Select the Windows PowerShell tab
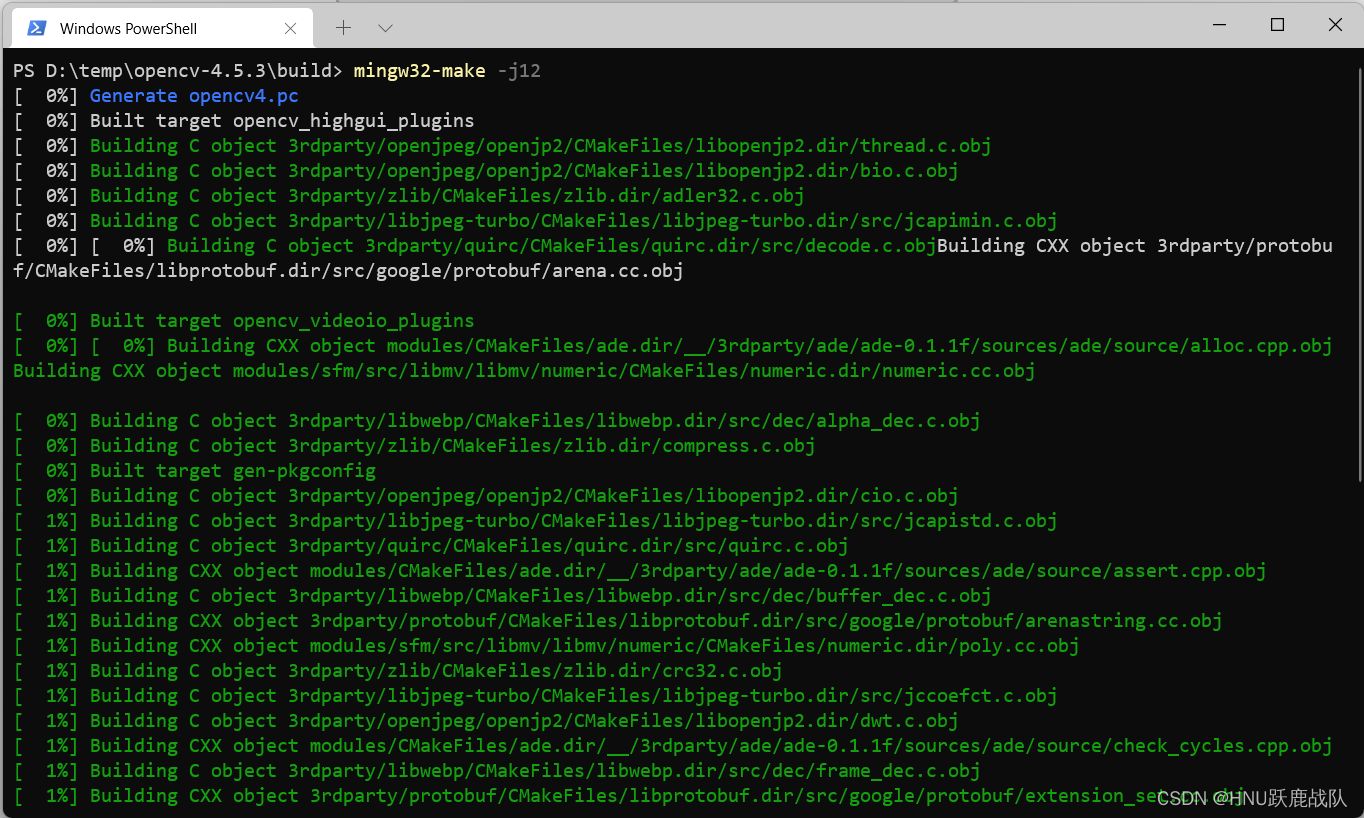This screenshot has width=1364, height=818. [160, 28]
